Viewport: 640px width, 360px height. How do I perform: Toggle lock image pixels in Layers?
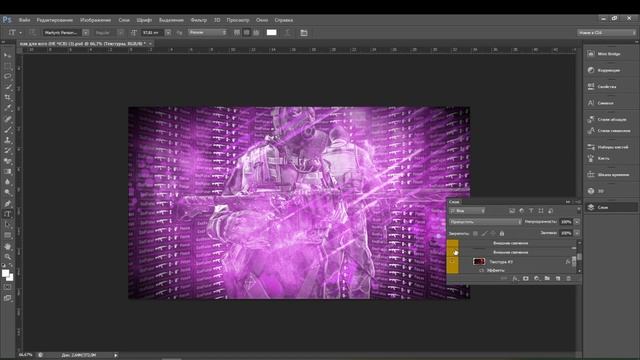484,233
